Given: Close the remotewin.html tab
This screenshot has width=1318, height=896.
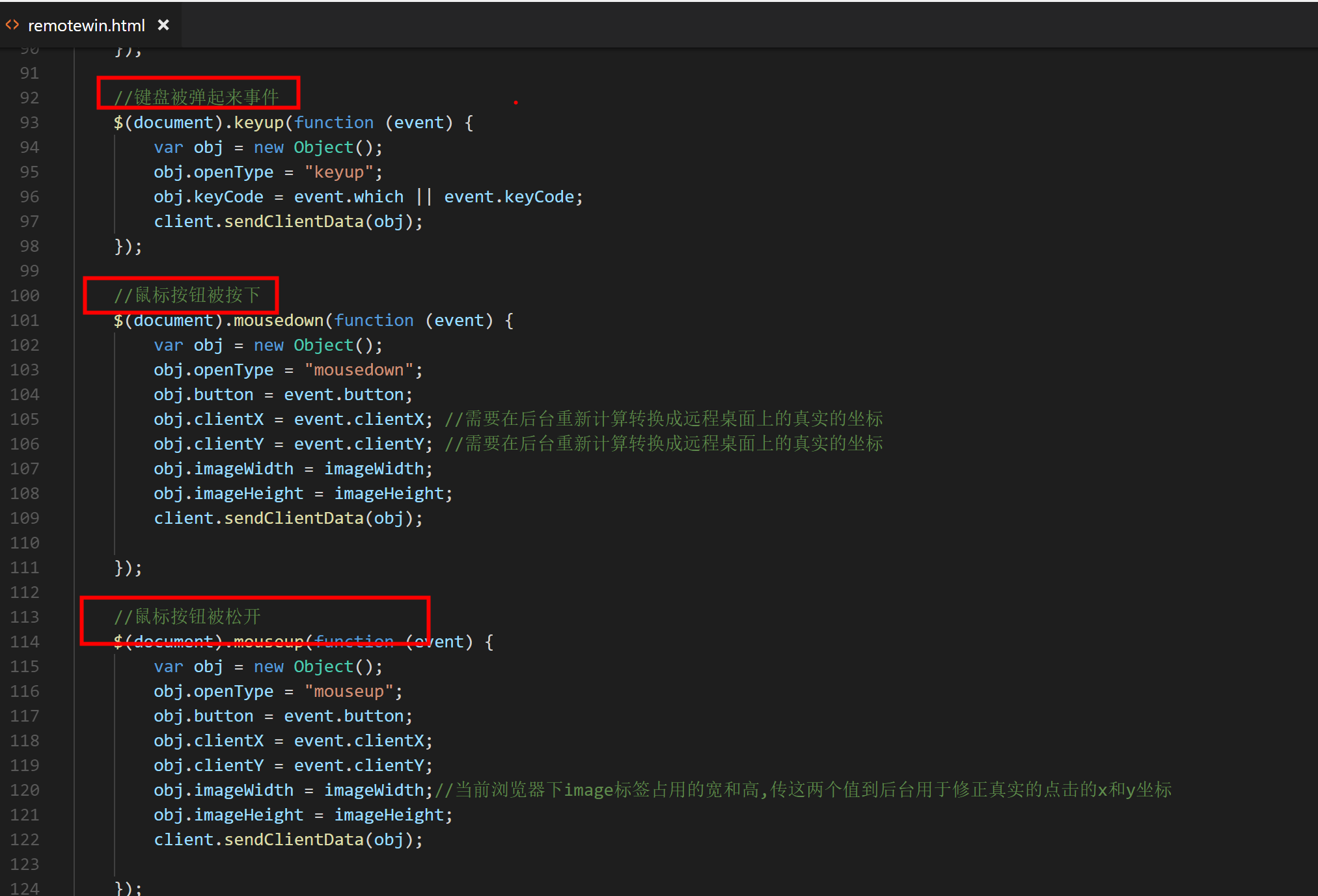Looking at the screenshot, I should coord(163,25).
